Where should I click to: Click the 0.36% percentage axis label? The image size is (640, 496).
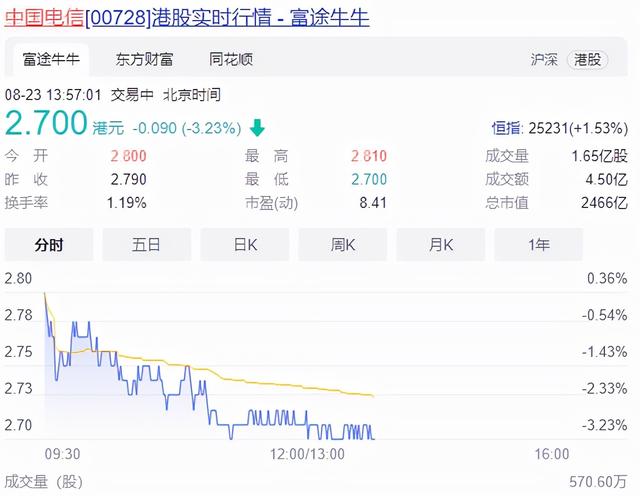607,278
